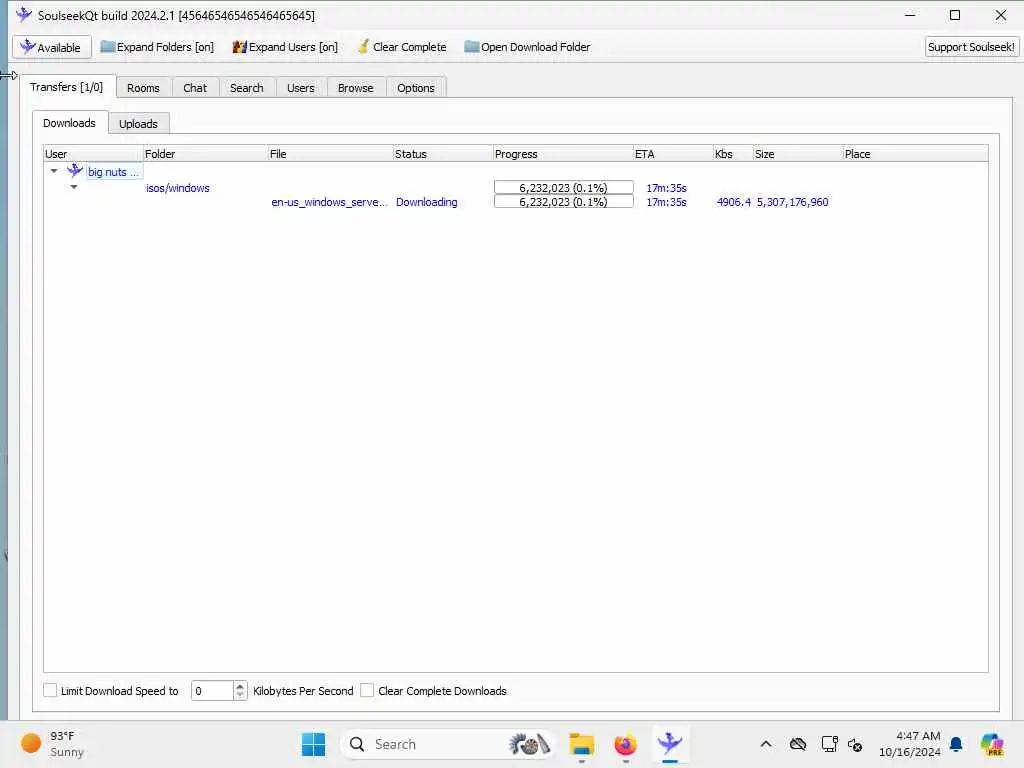Sort by the Folder column header
This screenshot has width=1024, height=768.
point(205,154)
